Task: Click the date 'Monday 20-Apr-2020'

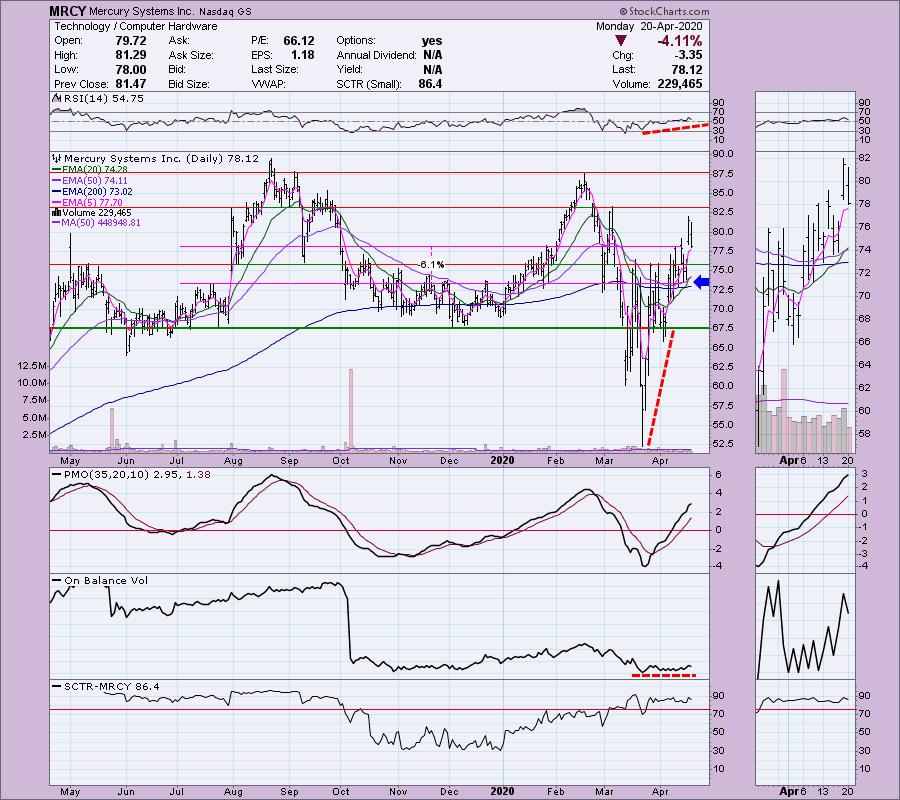Action: [649, 26]
